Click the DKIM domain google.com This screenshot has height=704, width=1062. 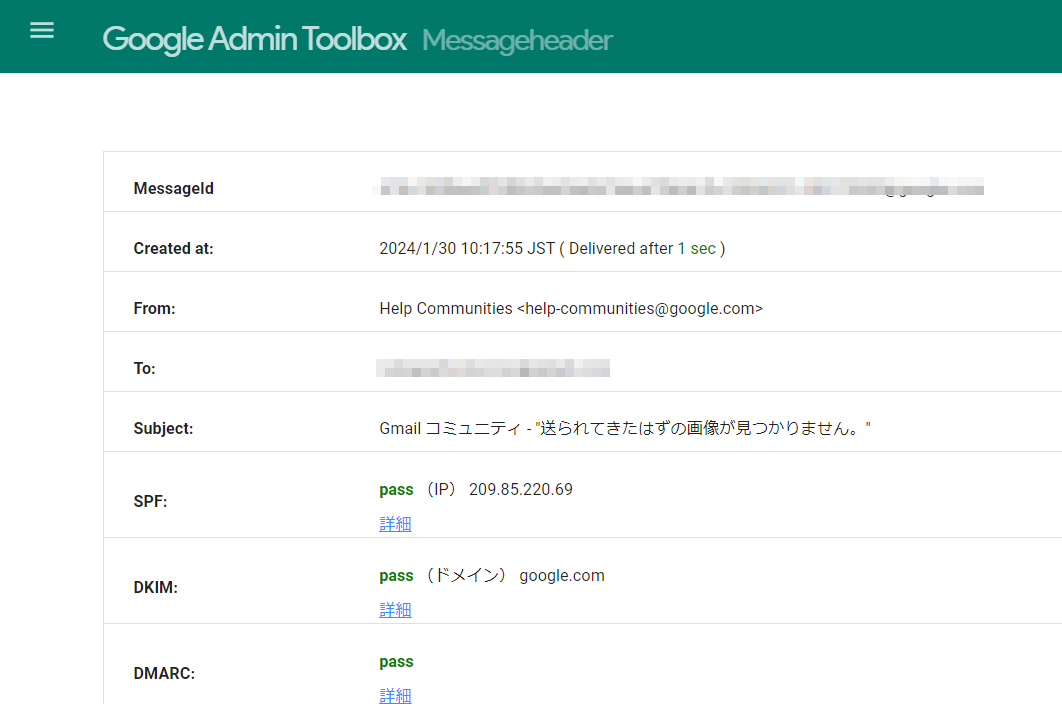[562, 576]
